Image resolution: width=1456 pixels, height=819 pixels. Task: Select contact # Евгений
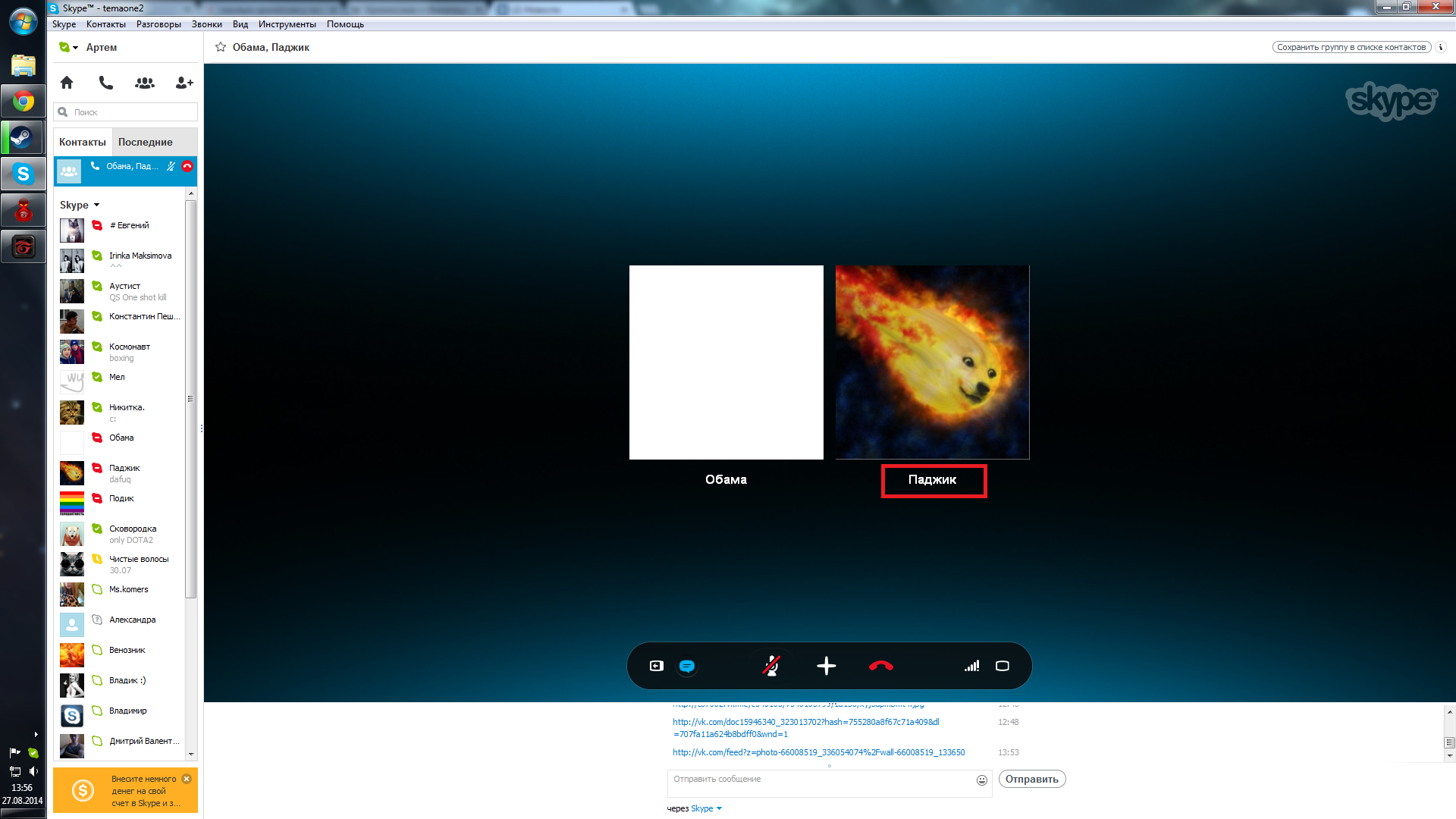120,231
